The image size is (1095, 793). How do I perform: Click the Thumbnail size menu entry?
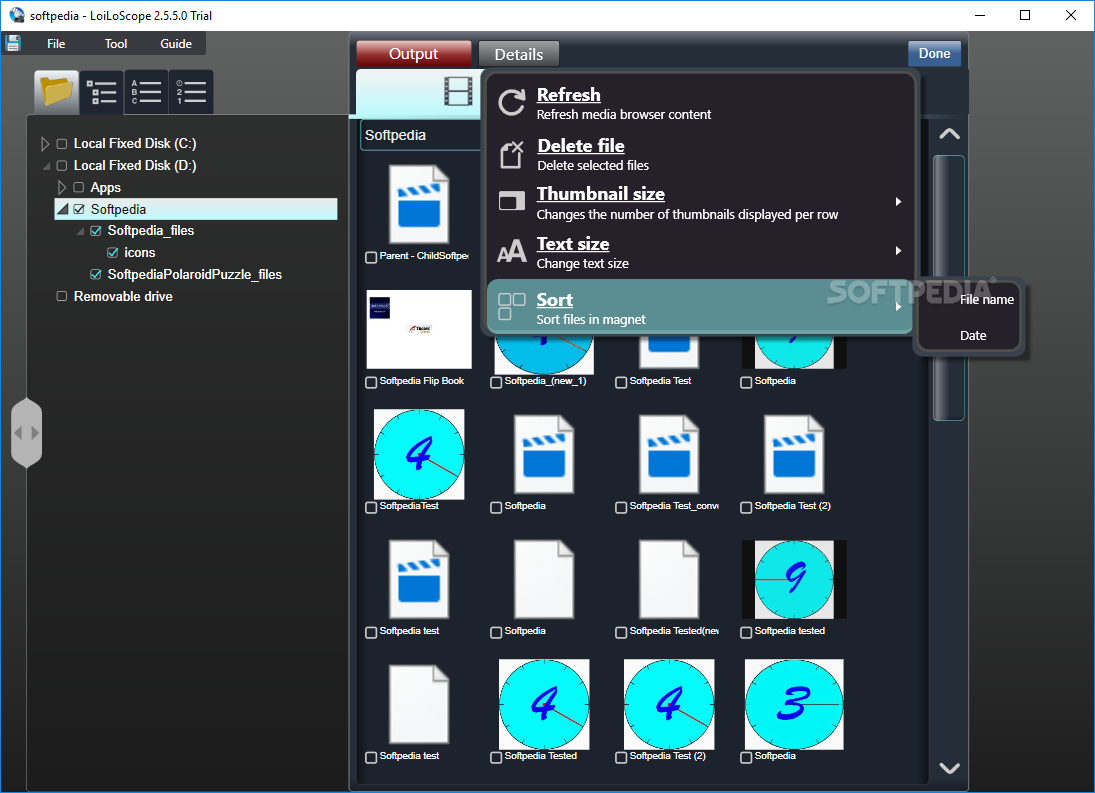[x=700, y=202]
